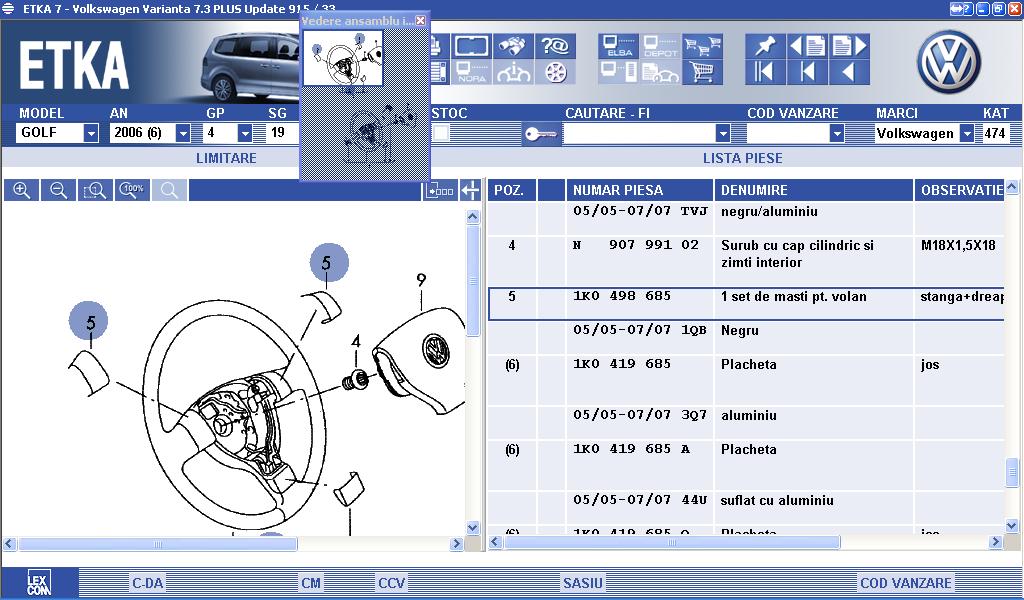
Task: Click the parts list horizontal scrollbar thumb
Action: 671,542
